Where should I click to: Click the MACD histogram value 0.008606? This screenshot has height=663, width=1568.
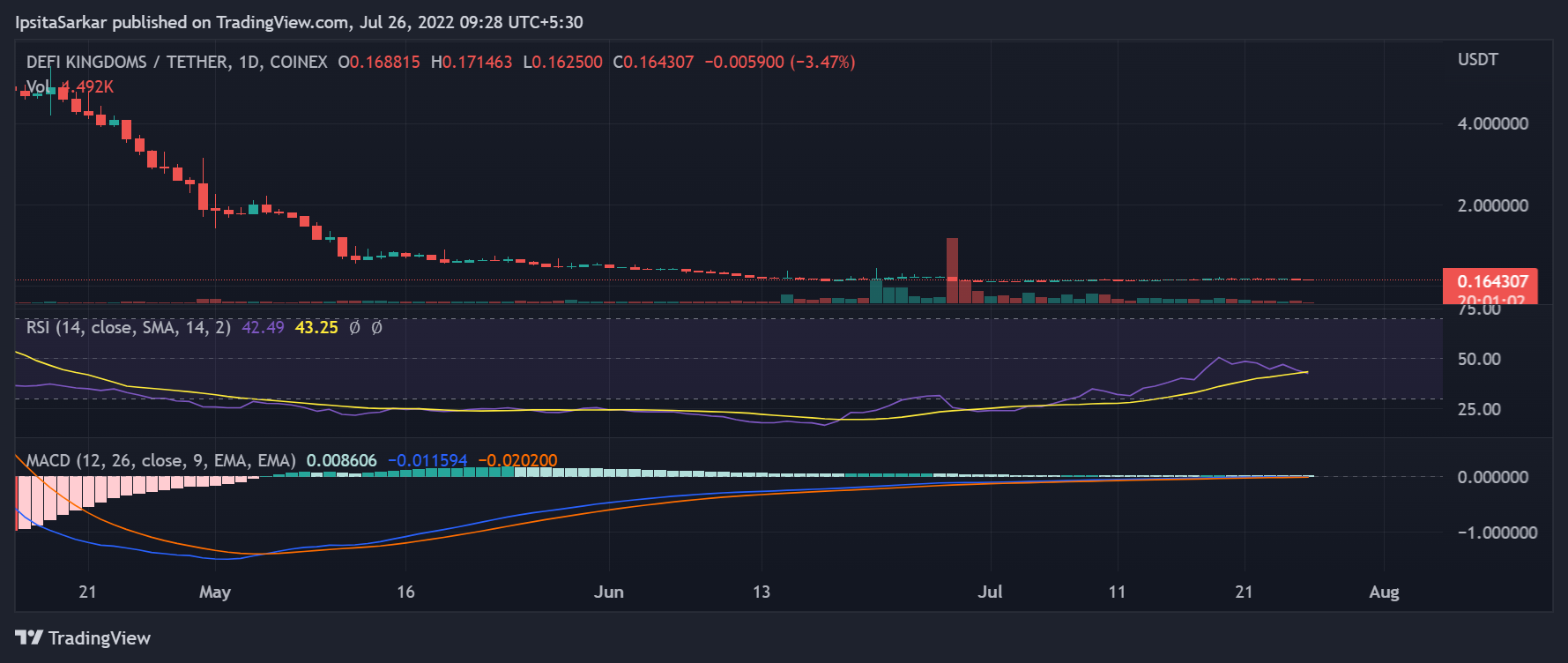coord(341,460)
